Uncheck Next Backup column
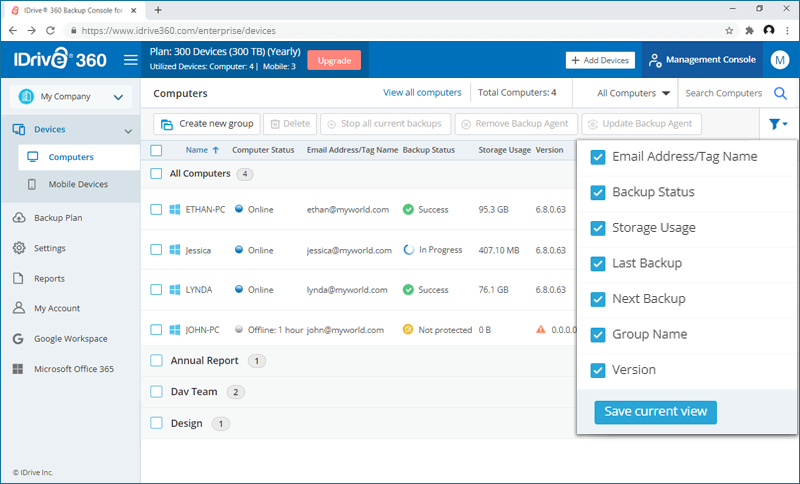 point(597,299)
